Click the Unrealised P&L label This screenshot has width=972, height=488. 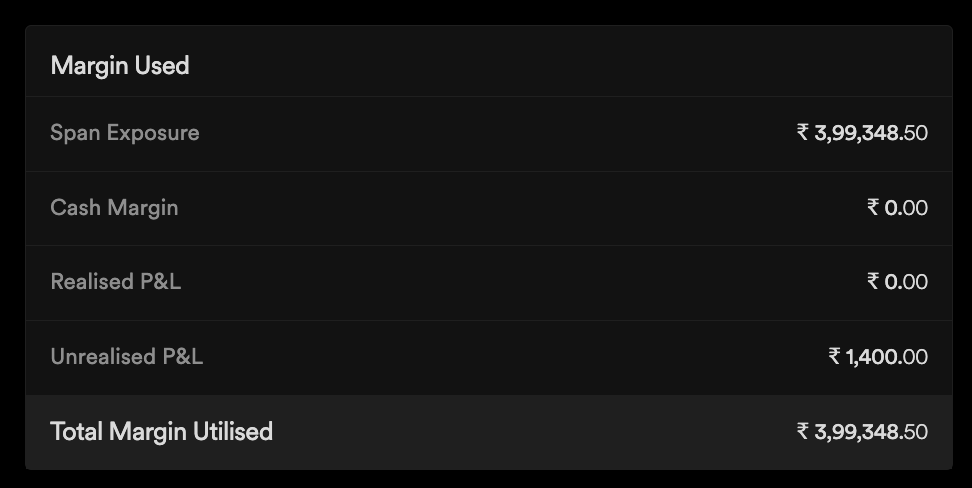click(126, 357)
